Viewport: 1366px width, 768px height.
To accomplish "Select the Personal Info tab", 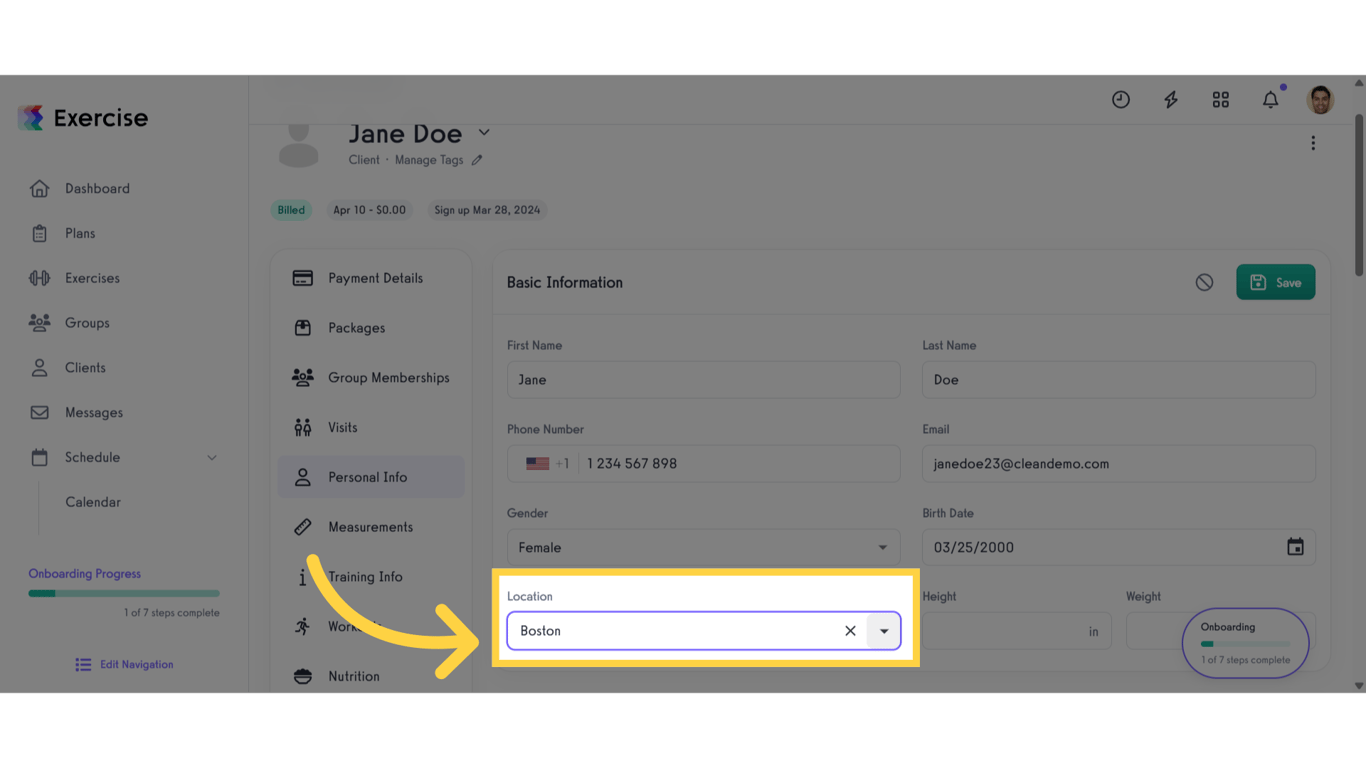I will (371, 477).
